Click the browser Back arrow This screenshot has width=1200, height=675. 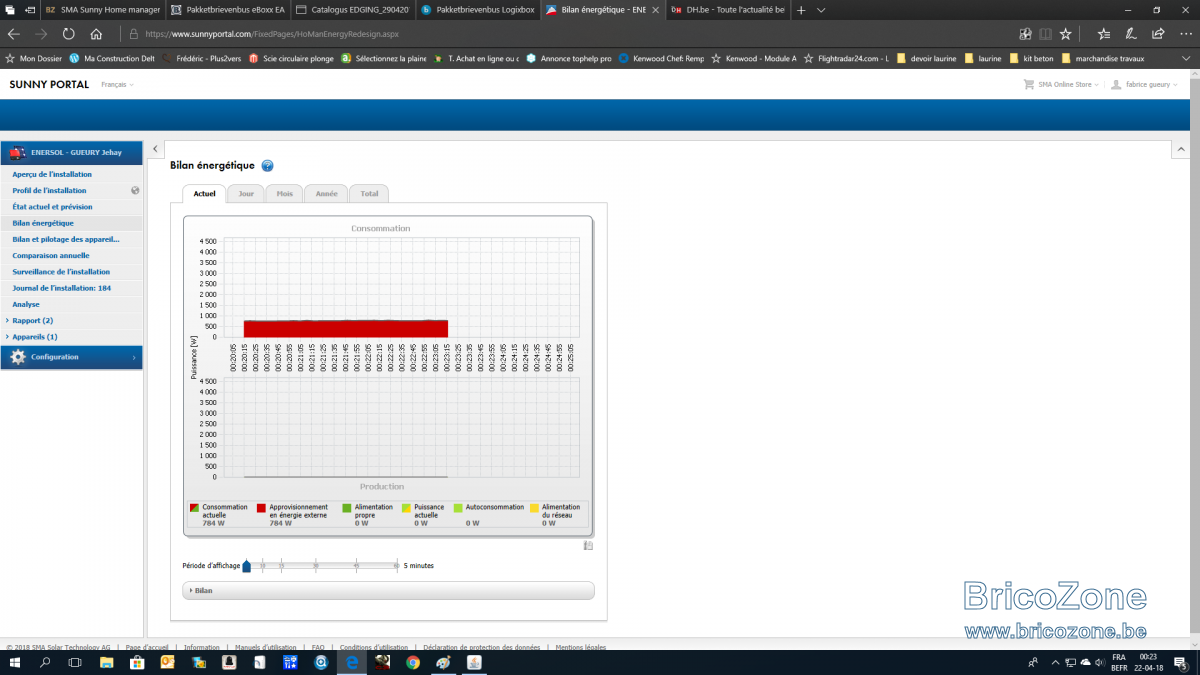click(x=14, y=33)
